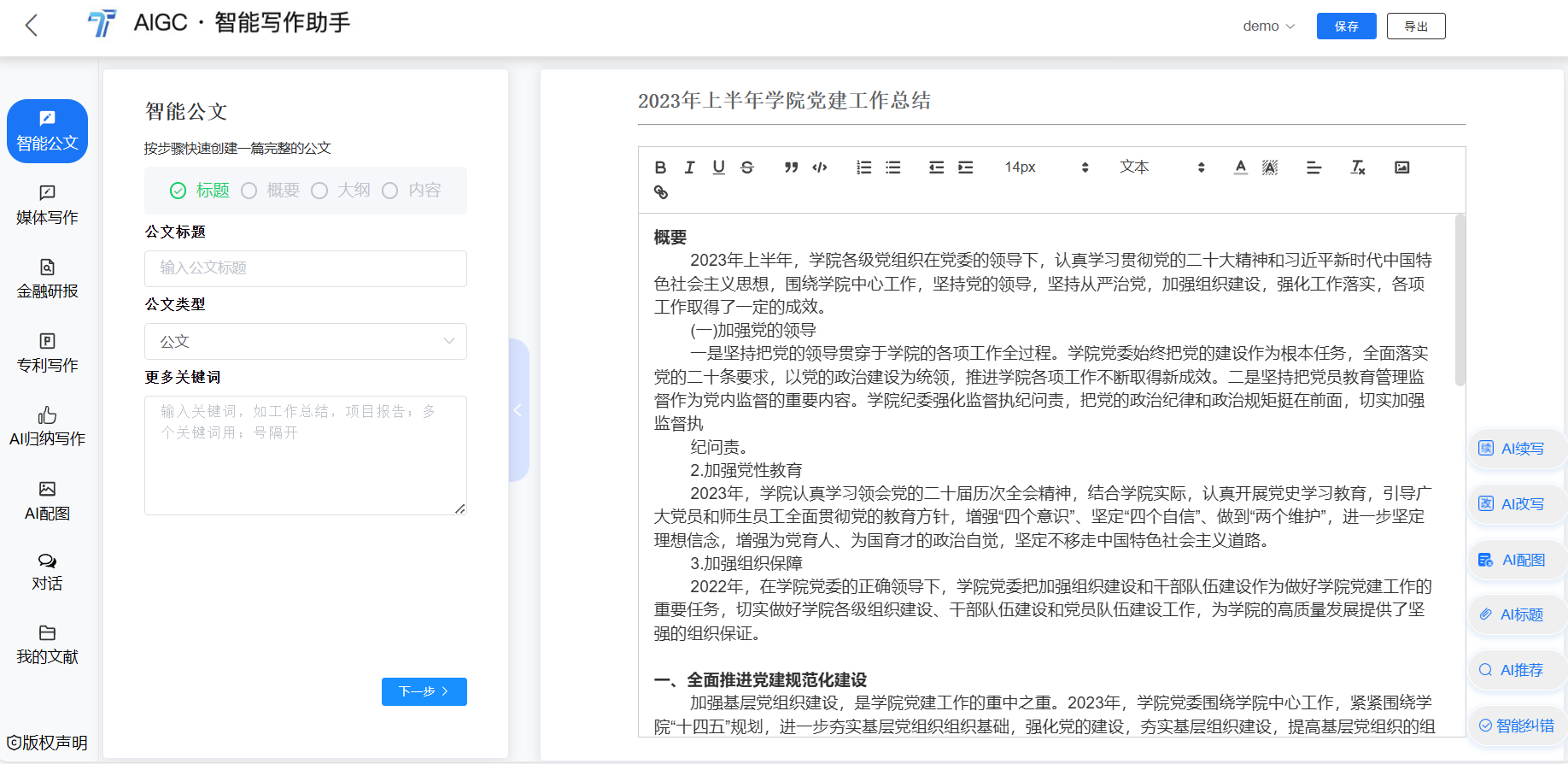Click the 概要 heading in editor
1568x764 pixels.
pos(670,238)
